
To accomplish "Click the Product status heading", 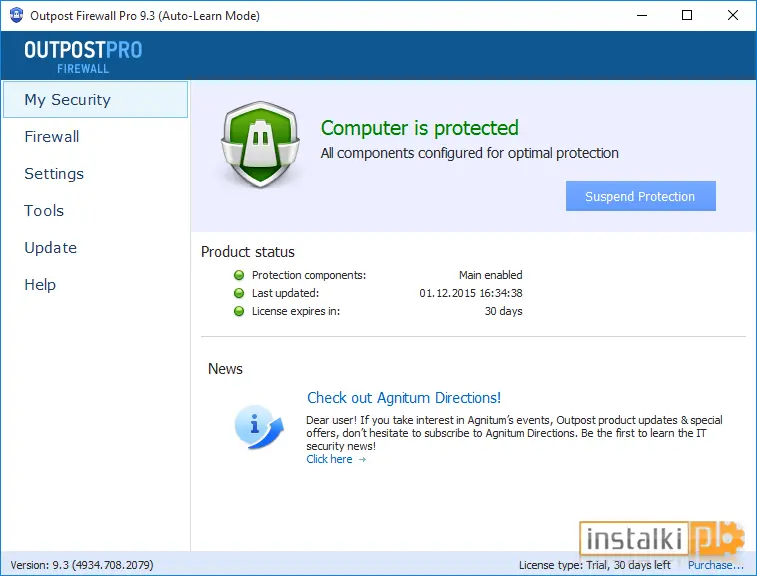I will click(x=248, y=252).
